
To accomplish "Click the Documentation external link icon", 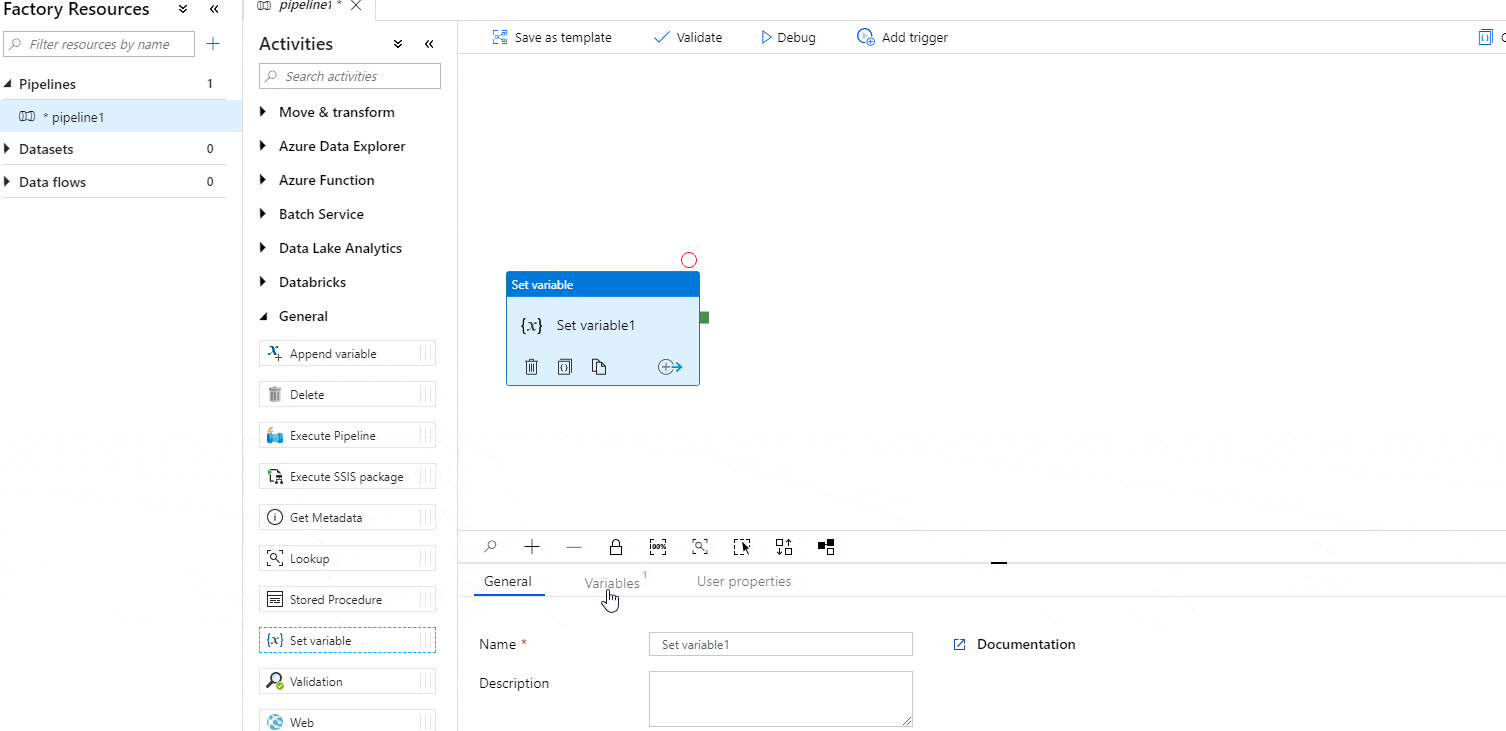I will click(959, 645).
